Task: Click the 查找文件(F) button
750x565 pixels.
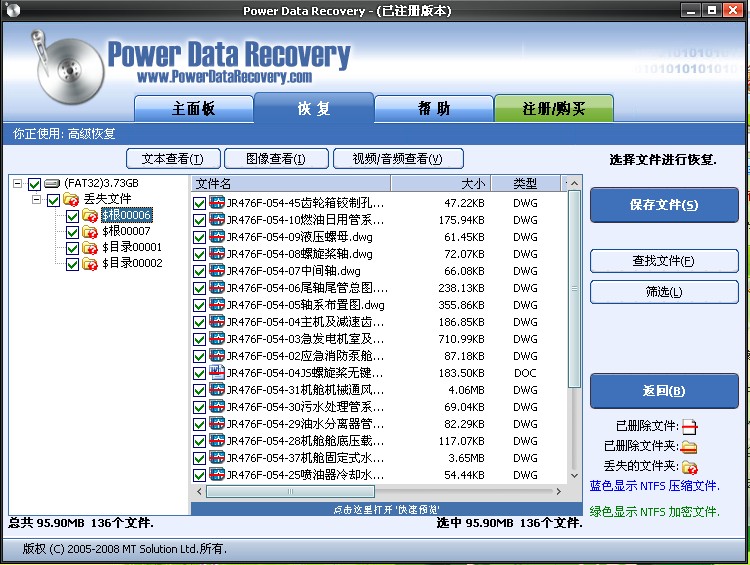Action: pyautogui.click(x=664, y=261)
